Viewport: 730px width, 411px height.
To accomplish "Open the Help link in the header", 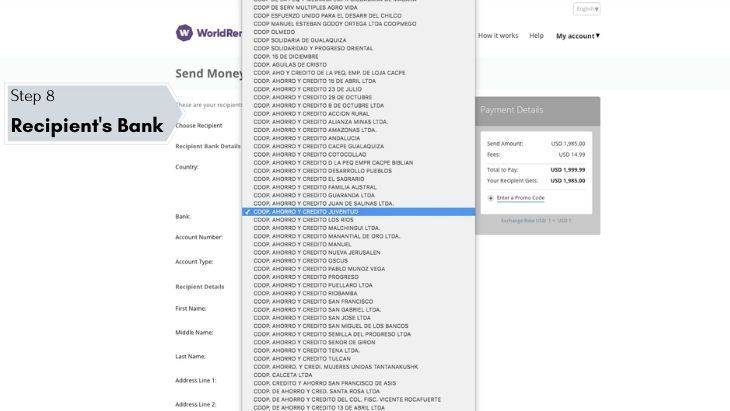I will point(536,35).
